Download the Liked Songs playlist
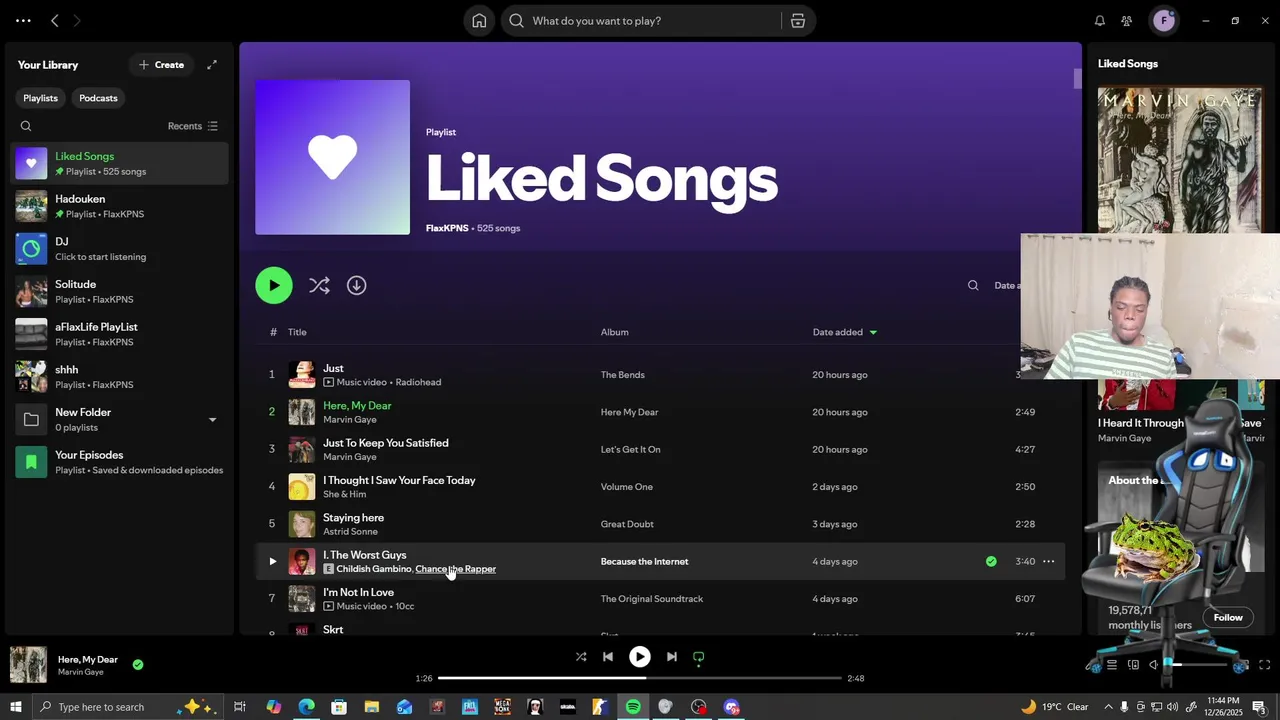Viewport: 1280px width, 720px height. [x=357, y=285]
